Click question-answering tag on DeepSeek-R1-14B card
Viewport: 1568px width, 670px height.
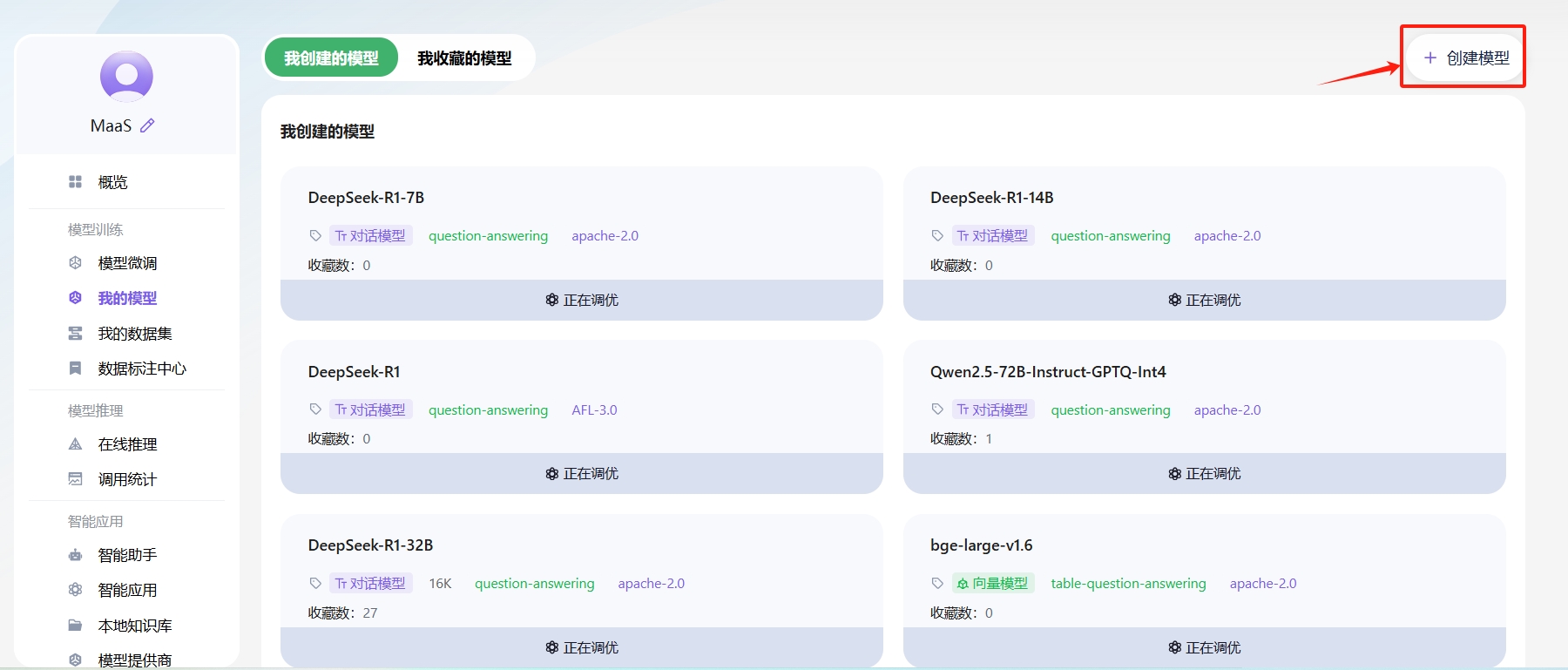click(1110, 235)
